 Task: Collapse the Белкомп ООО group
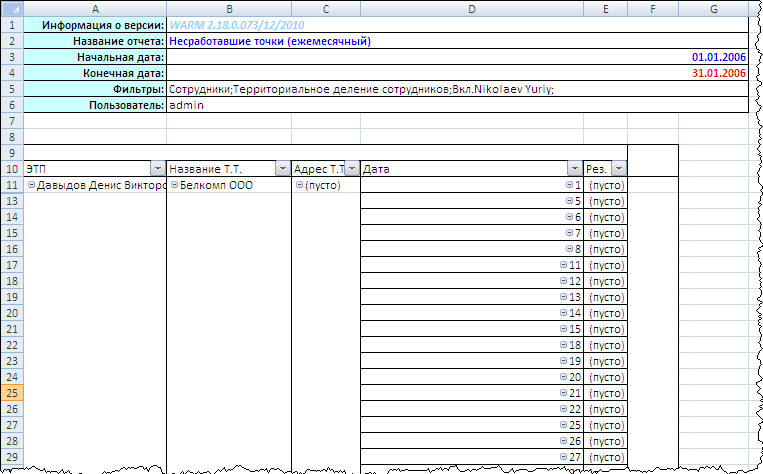pos(174,185)
